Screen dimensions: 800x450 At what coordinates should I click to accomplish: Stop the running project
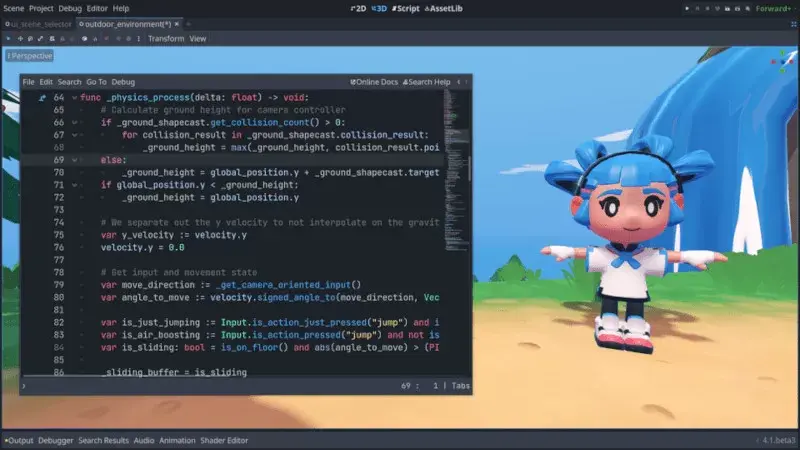point(707,9)
